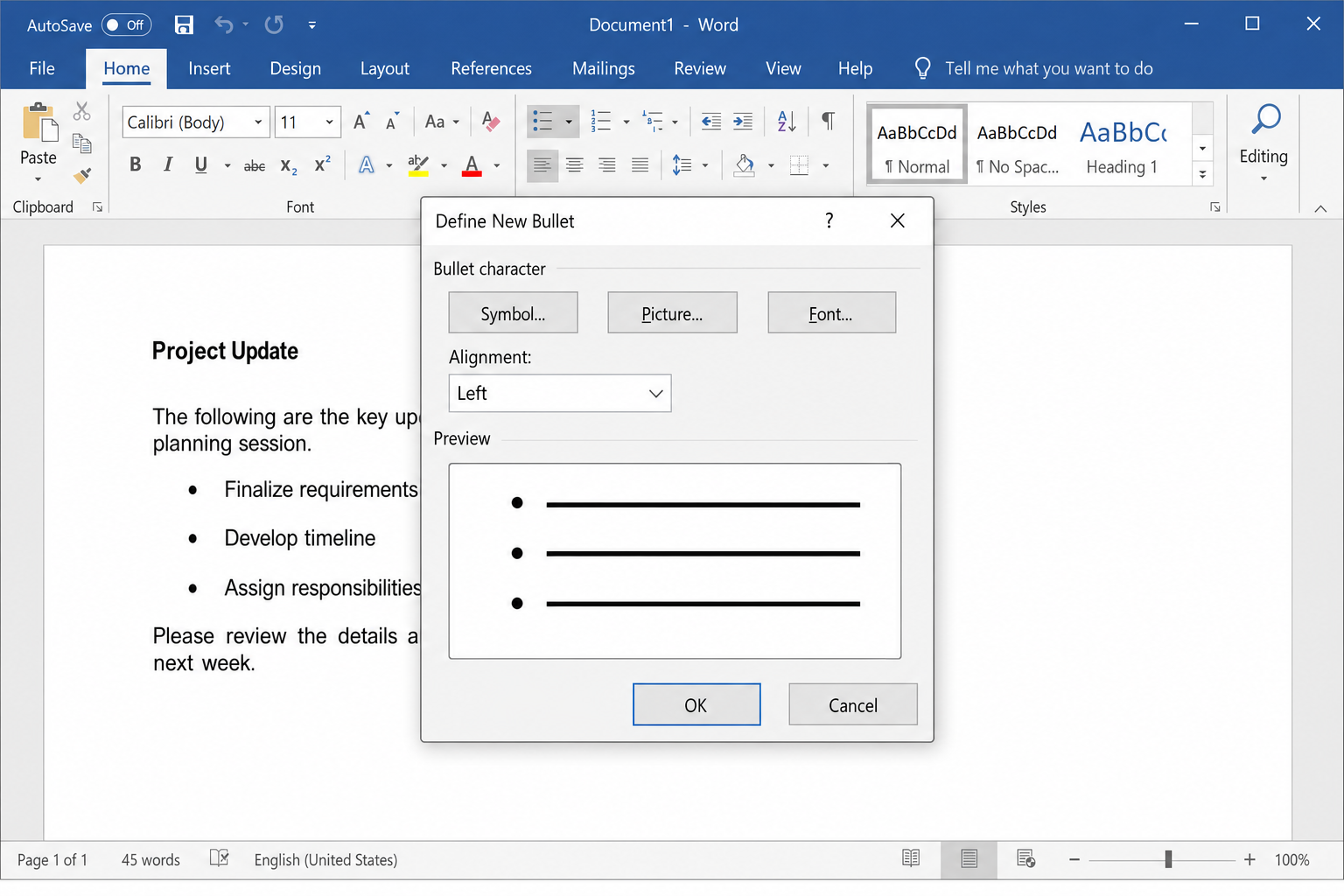Align the paragraph to the right
This screenshot has width=1344, height=896.
pyautogui.click(x=607, y=164)
